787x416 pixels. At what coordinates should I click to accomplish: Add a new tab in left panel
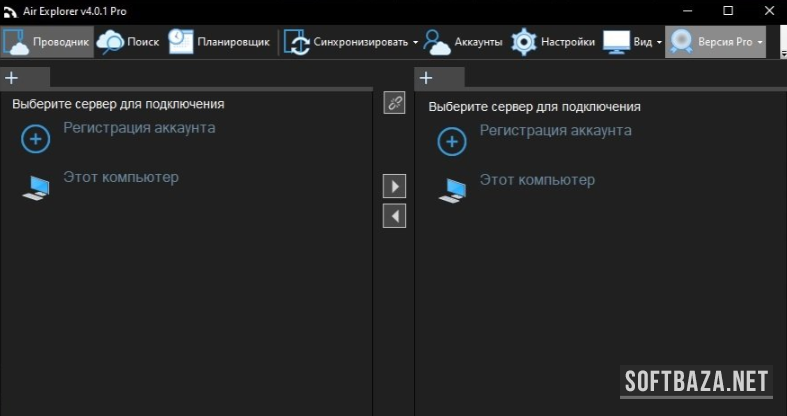click(12, 78)
